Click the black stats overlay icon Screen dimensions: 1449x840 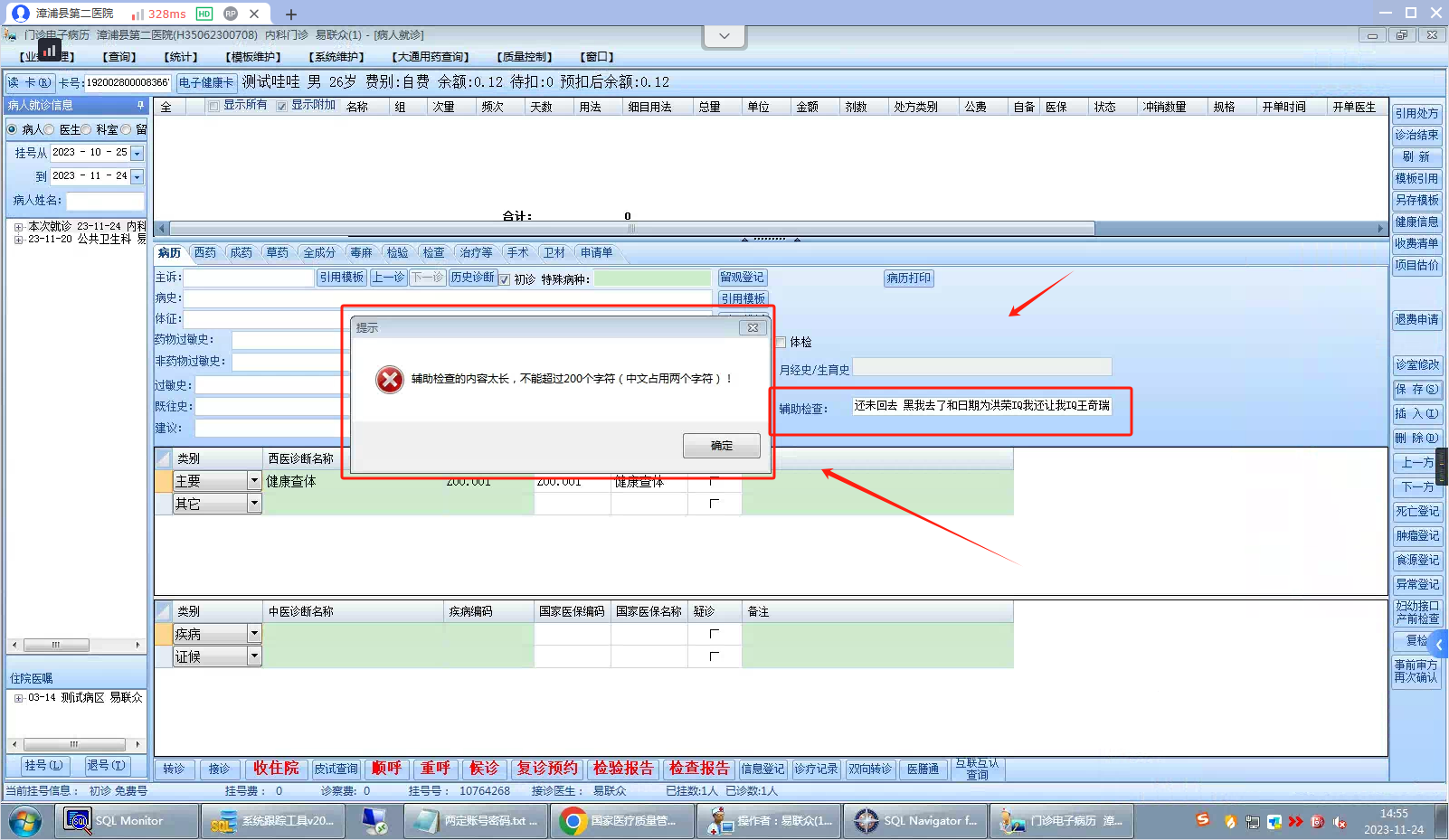coord(50,51)
